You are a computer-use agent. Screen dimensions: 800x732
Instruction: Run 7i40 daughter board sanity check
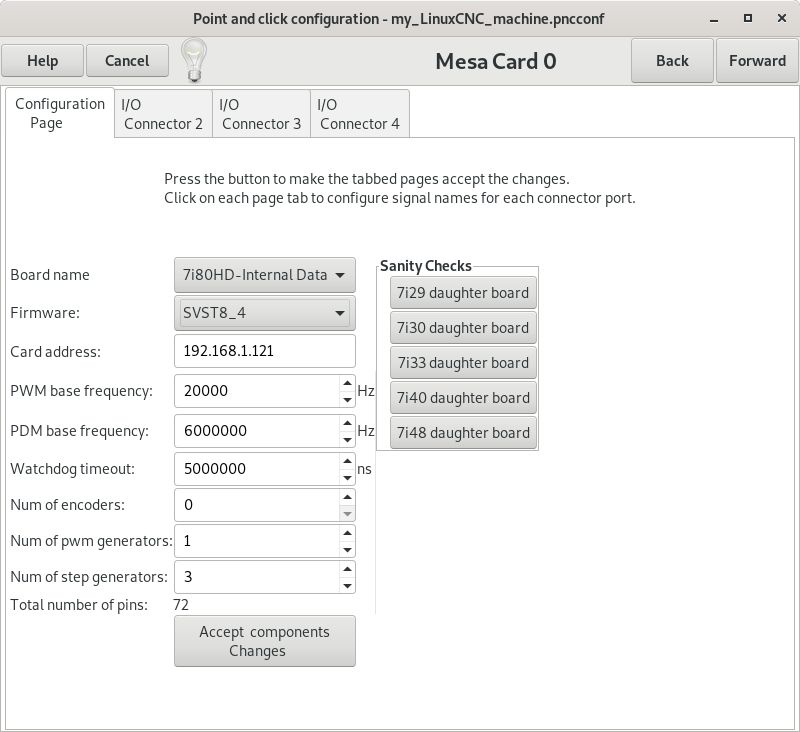pos(463,397)
